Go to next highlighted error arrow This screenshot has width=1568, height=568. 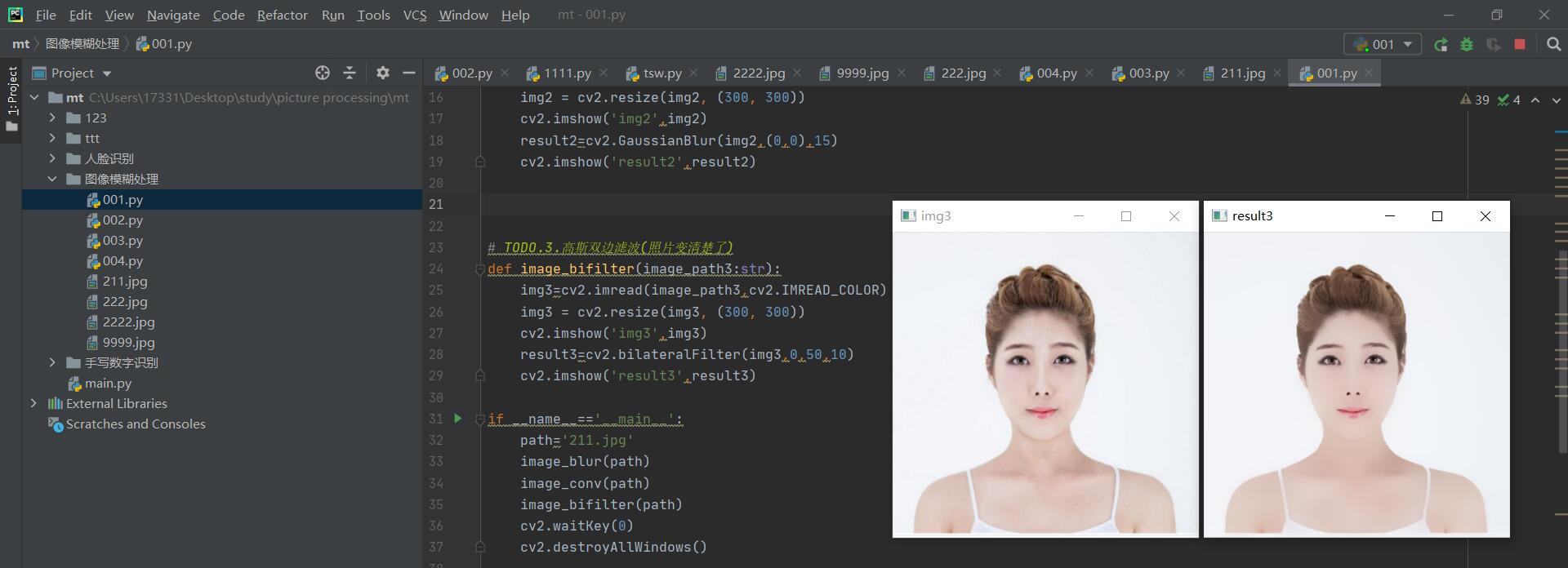1557,100
